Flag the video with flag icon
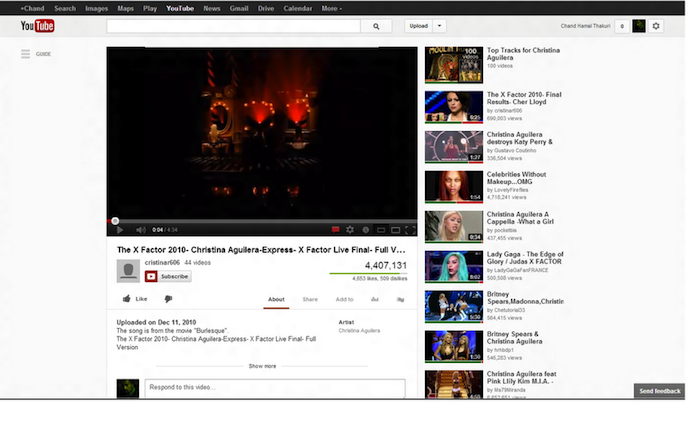Viewport: 700px width, 438px height. click(400, 299)
